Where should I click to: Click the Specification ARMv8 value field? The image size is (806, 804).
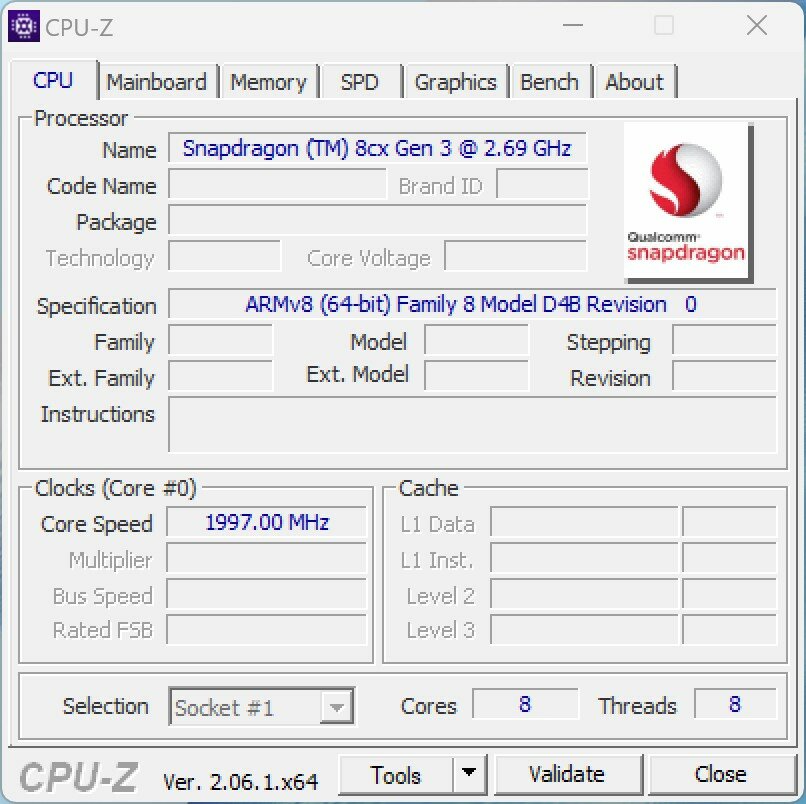(x=472, y=304)
